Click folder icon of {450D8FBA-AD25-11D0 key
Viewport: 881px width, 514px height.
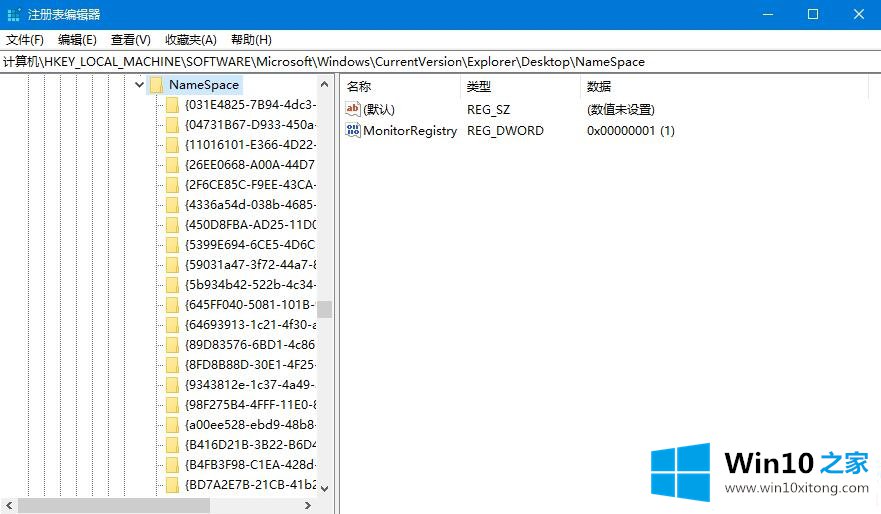172,225
